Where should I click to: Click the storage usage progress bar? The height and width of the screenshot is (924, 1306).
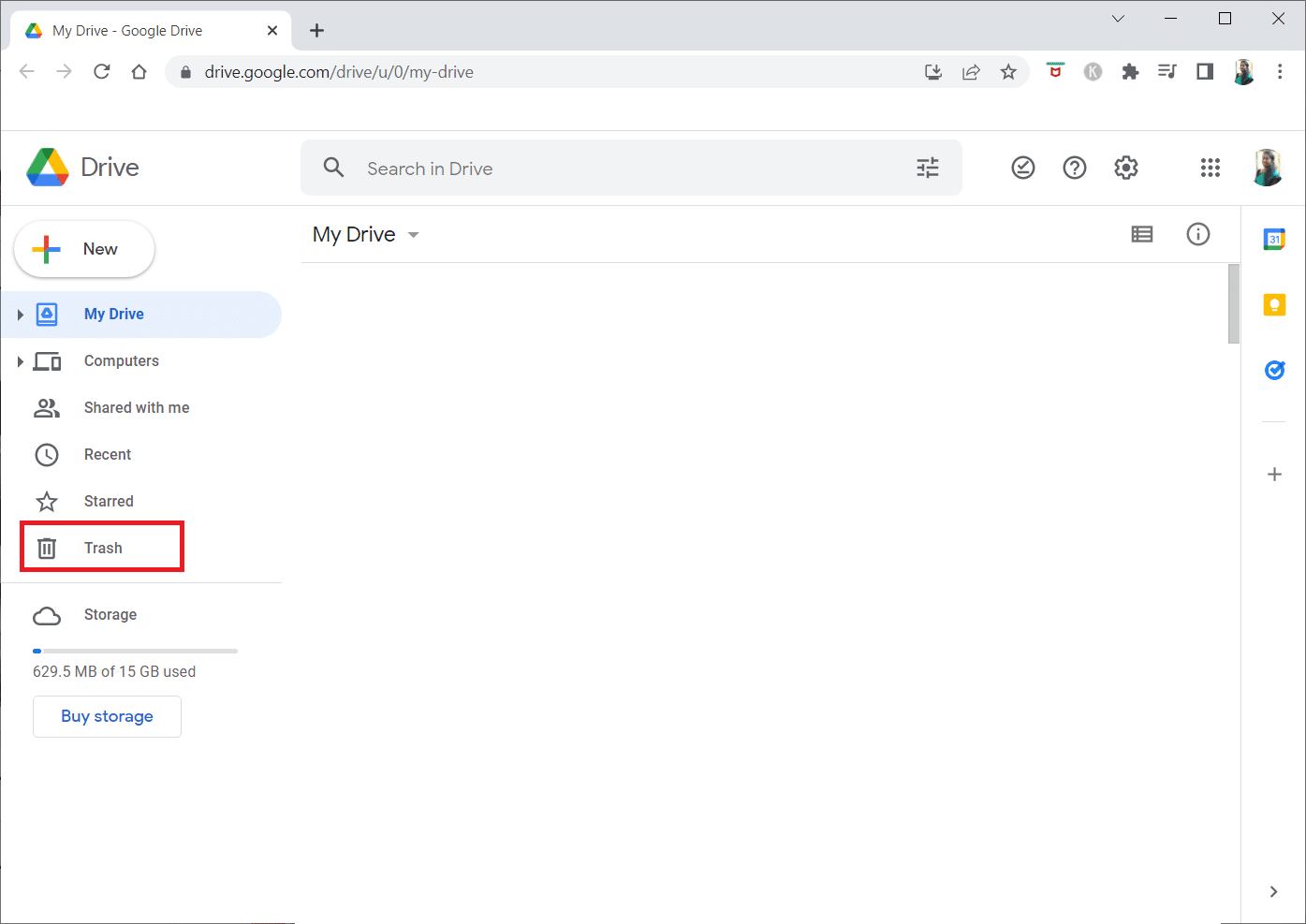tap(135, 651)
